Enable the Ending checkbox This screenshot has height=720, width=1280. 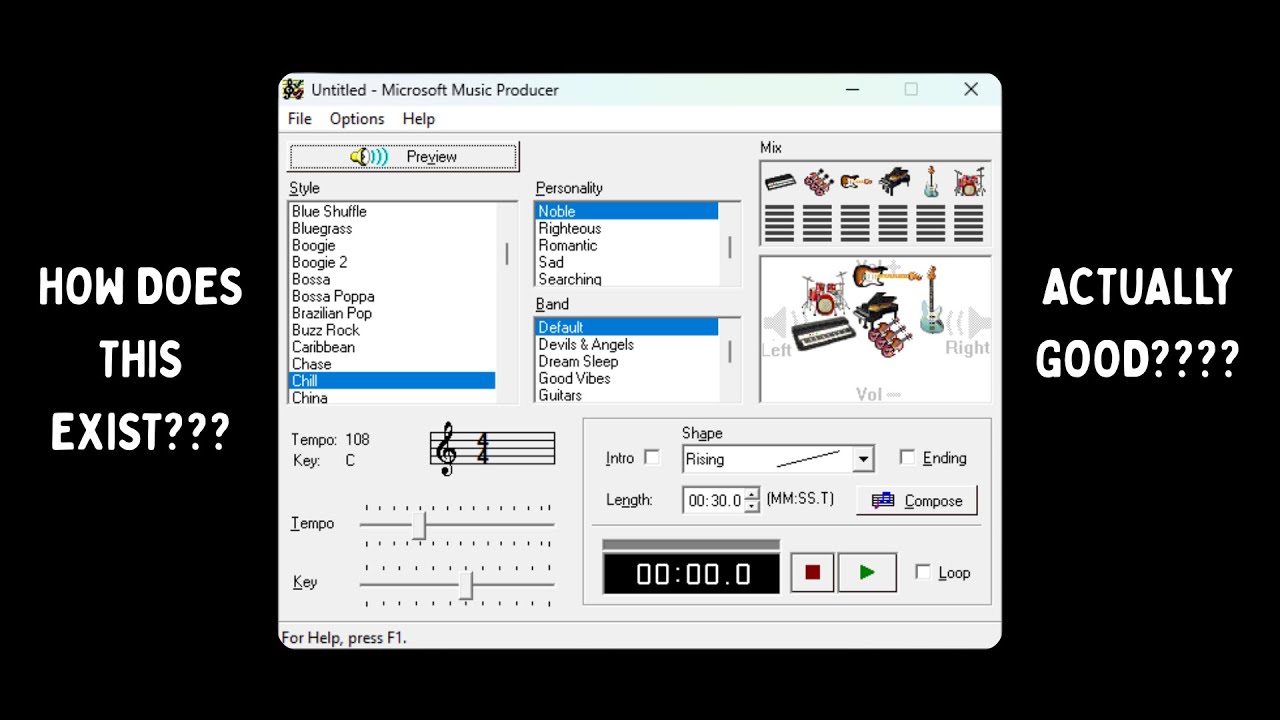[907, 457]
